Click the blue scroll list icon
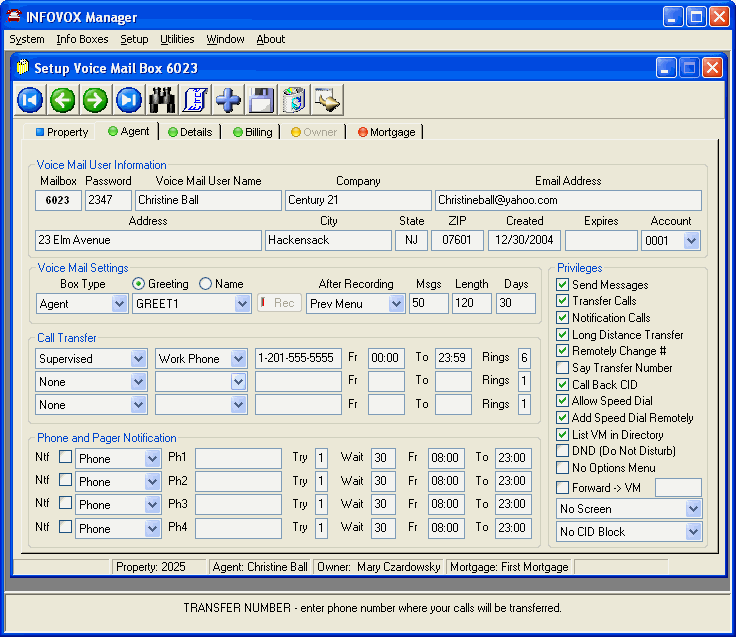This screenshot has height=637, width=736. tap(195, 100)
